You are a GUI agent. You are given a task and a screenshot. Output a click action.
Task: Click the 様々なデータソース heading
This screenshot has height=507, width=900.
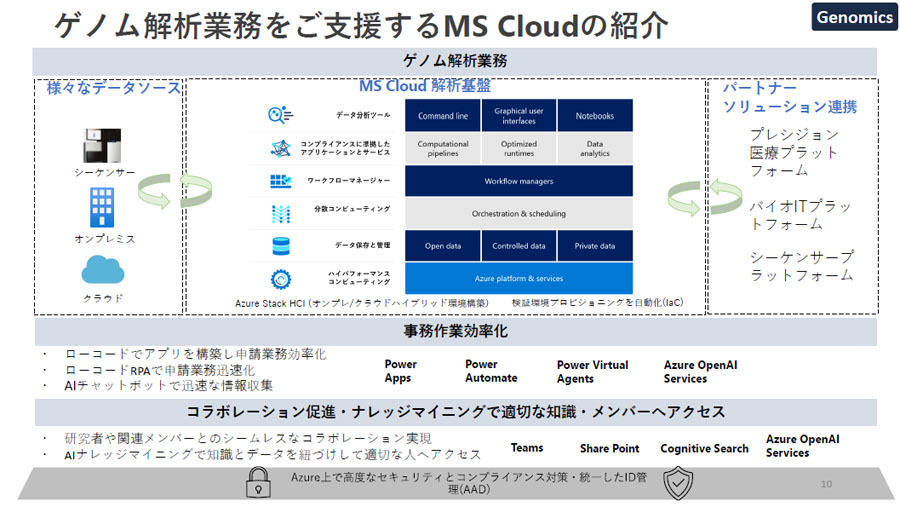point(113,88)
